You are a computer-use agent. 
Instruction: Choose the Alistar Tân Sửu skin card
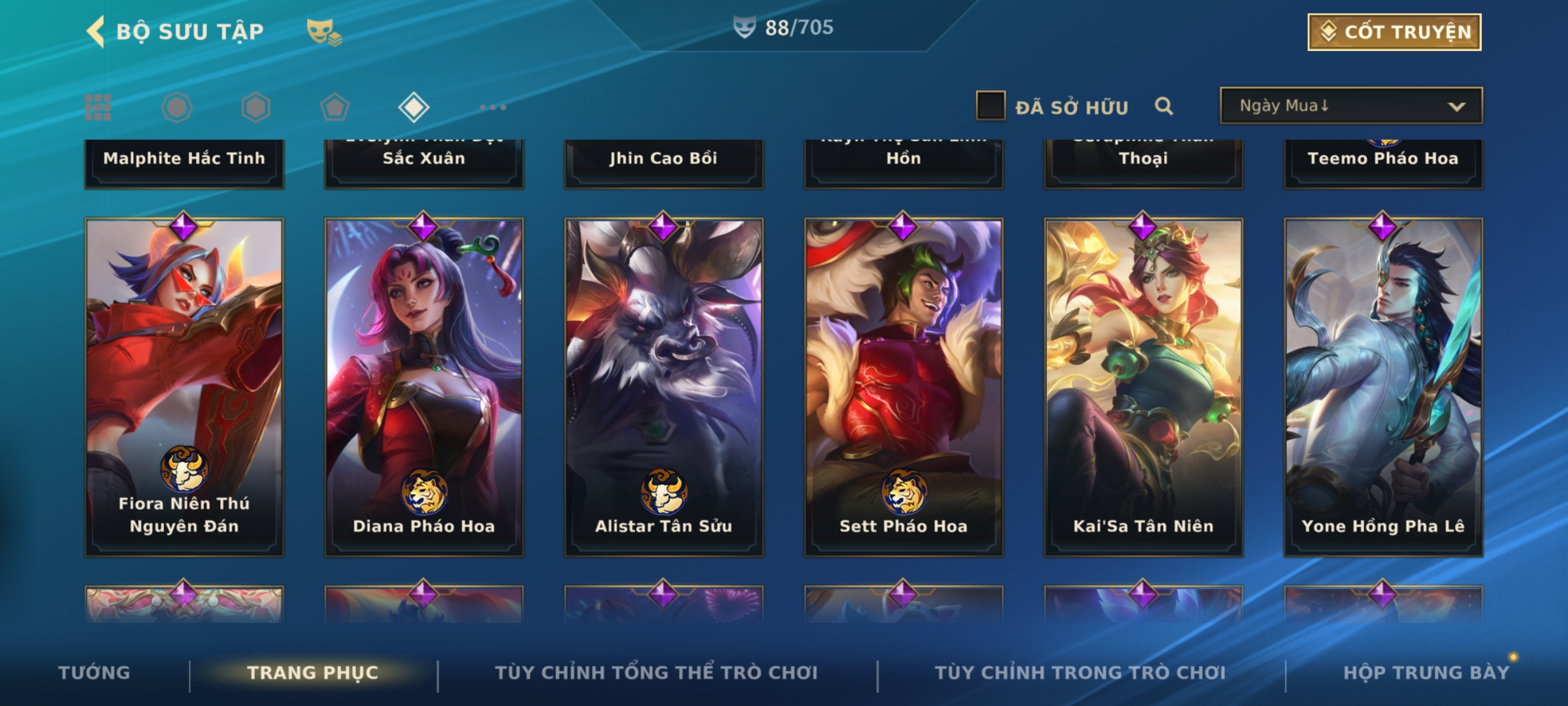664,387
